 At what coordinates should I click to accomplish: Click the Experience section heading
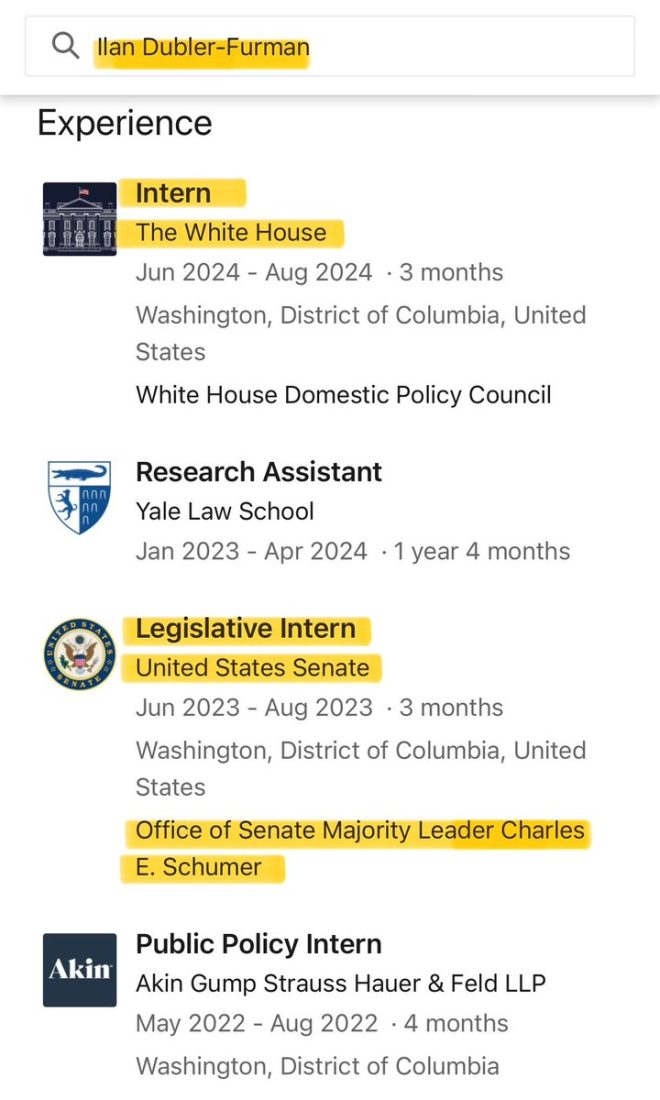(x=125, y=123)
